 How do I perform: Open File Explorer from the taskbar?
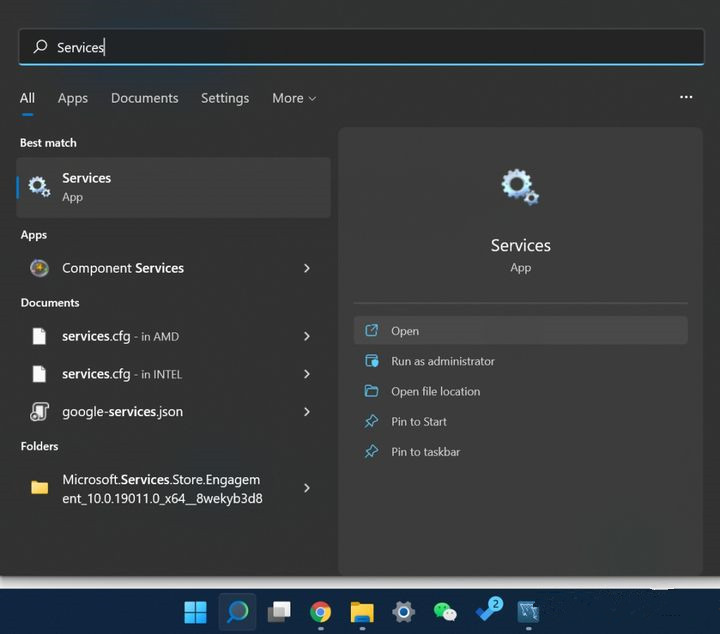coord(362,612)
